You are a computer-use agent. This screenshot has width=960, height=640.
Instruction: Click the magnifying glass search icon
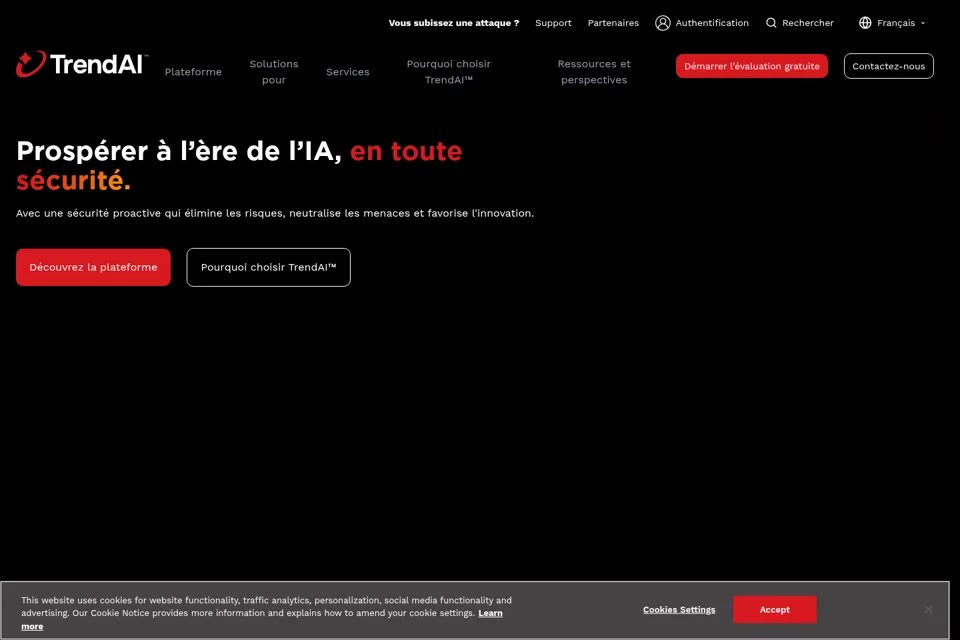coord(771,23)
